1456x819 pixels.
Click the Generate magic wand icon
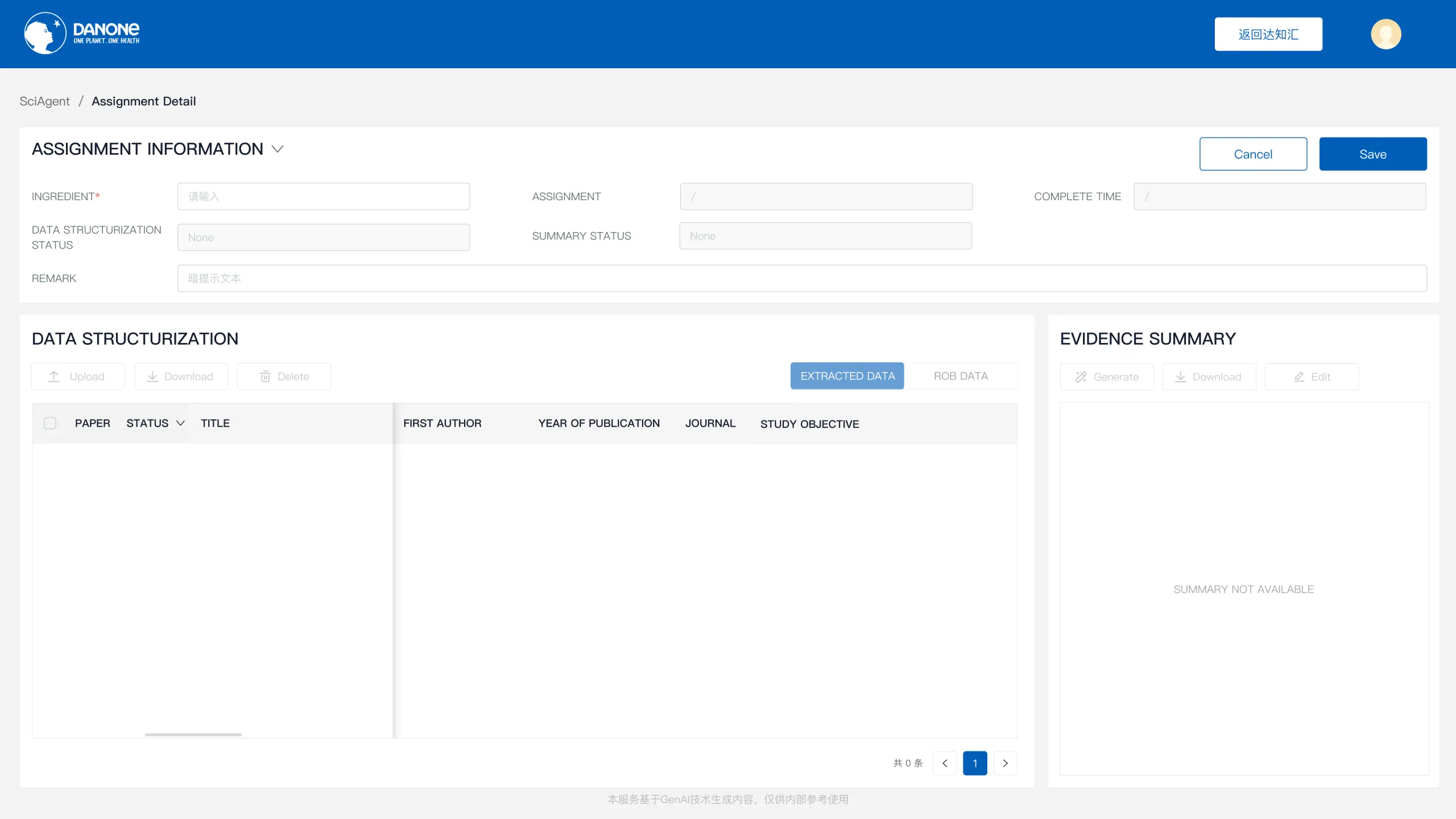pos(1081,377)
